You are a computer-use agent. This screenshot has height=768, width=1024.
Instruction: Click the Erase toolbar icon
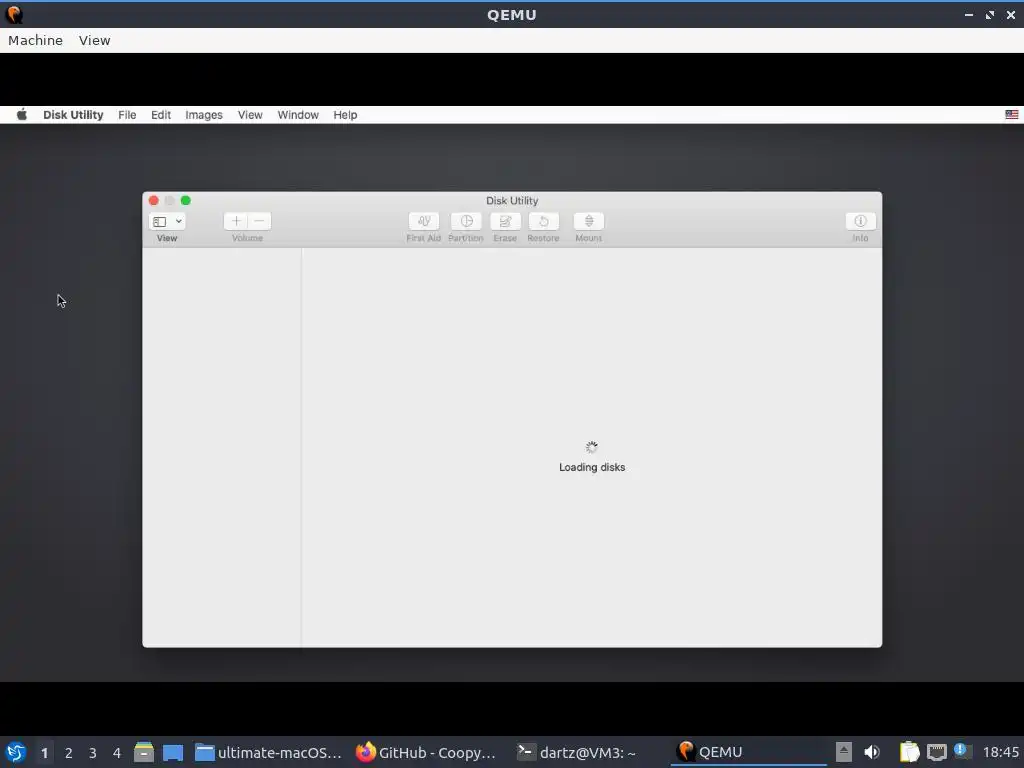tap(505, 221)
